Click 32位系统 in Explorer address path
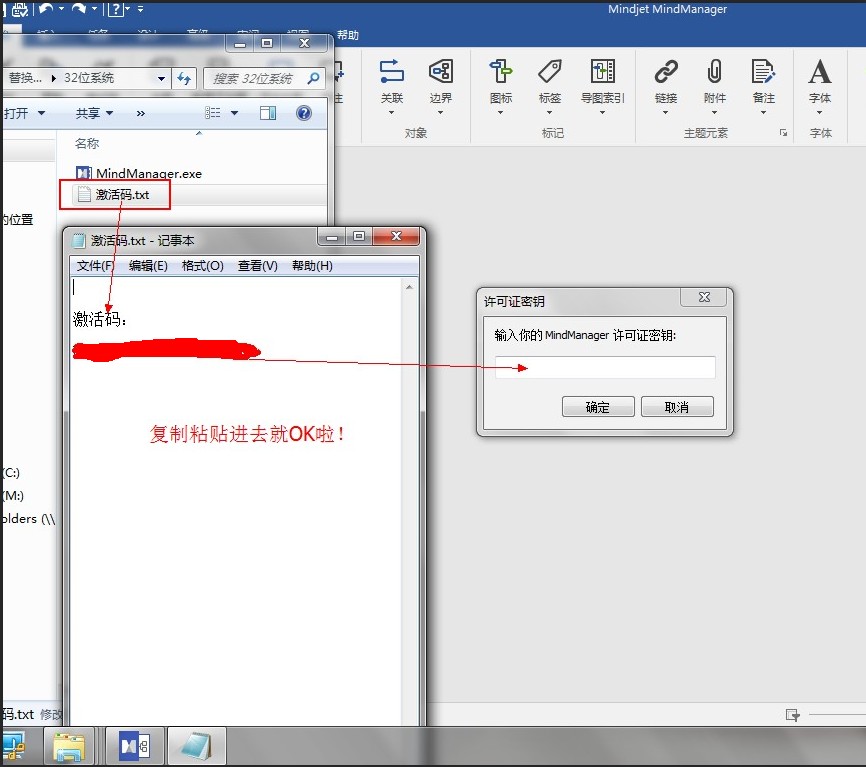The height and width of the screenshot is (767, 866). coord(89,78)
